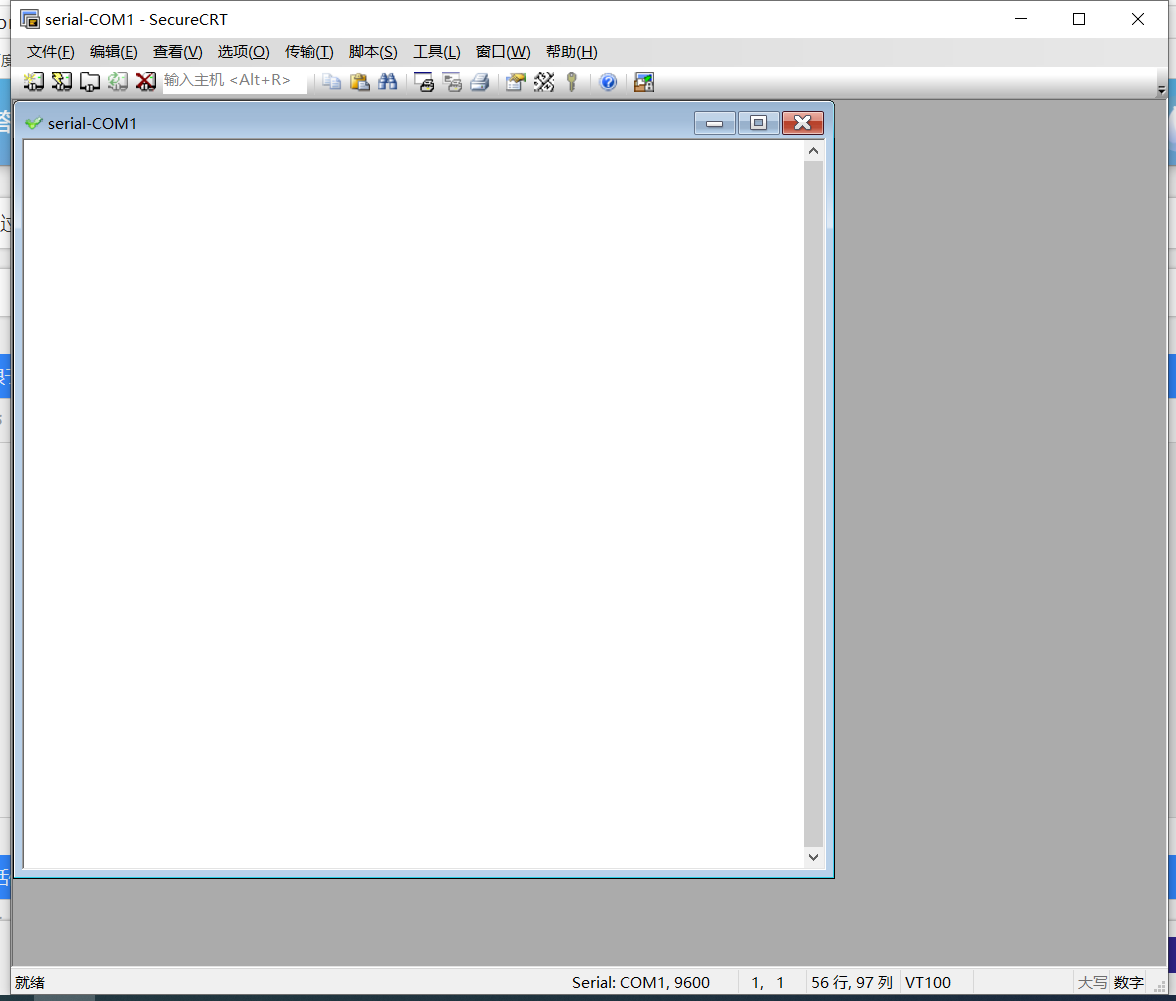Click the '数字' num lock indicator
The width and height of the screenshot is (1176, 1001).
[x=1128, y=982]
